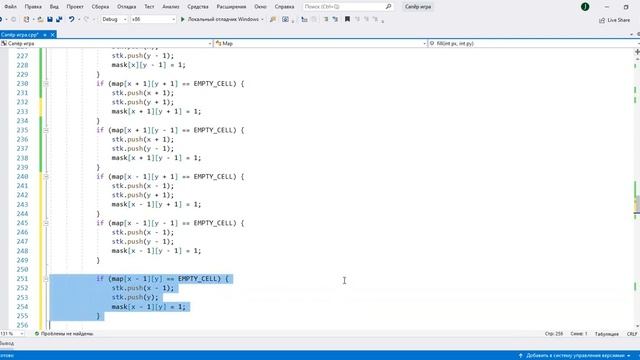Viewport: 640px width, 360px height.
Task: Click the no problems found checkmark icon
Action: (37, 333)
